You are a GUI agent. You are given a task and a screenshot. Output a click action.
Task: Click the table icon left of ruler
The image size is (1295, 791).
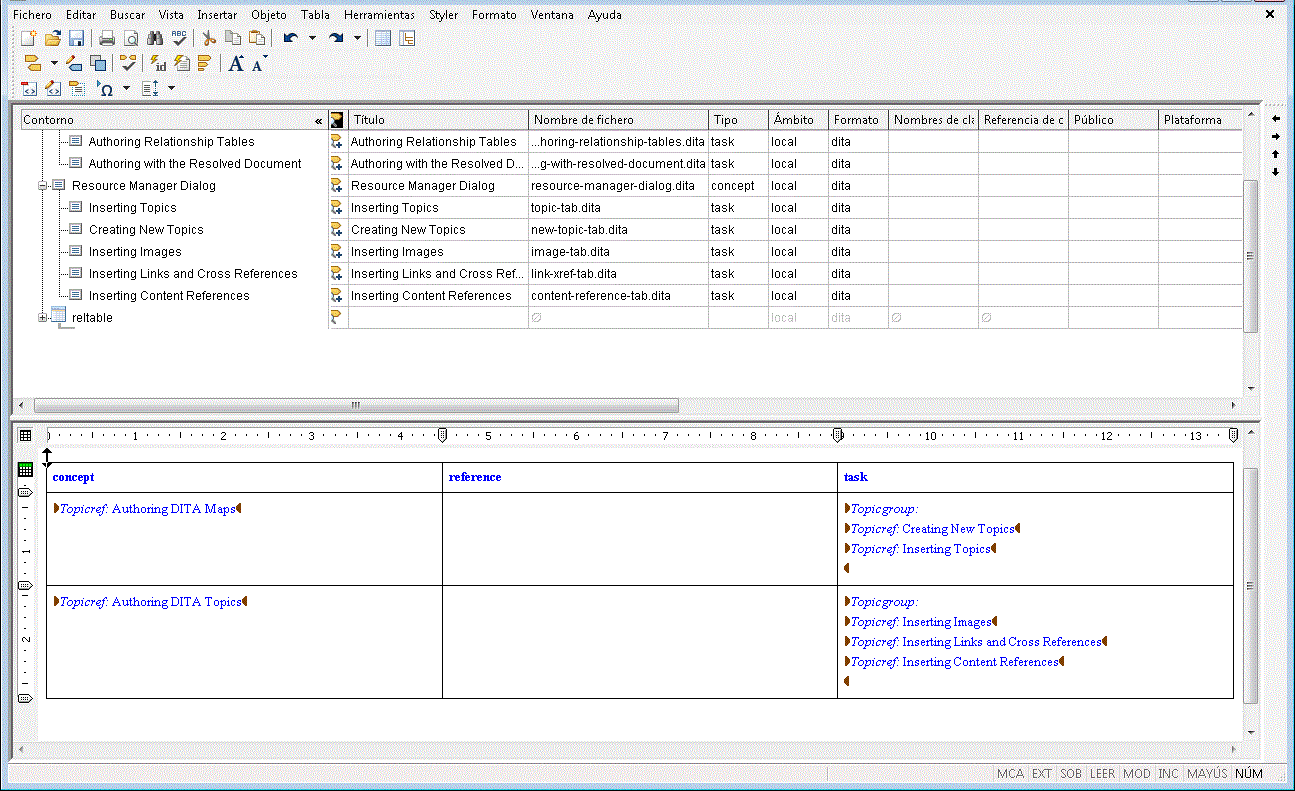(25, 436)
